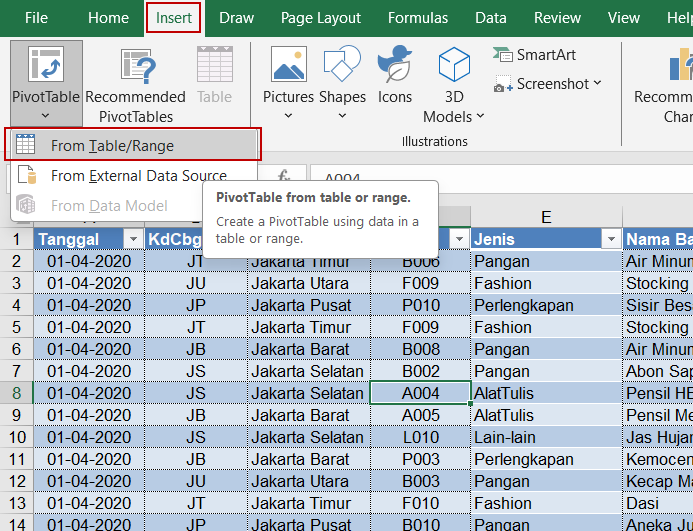Click the row 8 header
693x531 pixels.
16,393
